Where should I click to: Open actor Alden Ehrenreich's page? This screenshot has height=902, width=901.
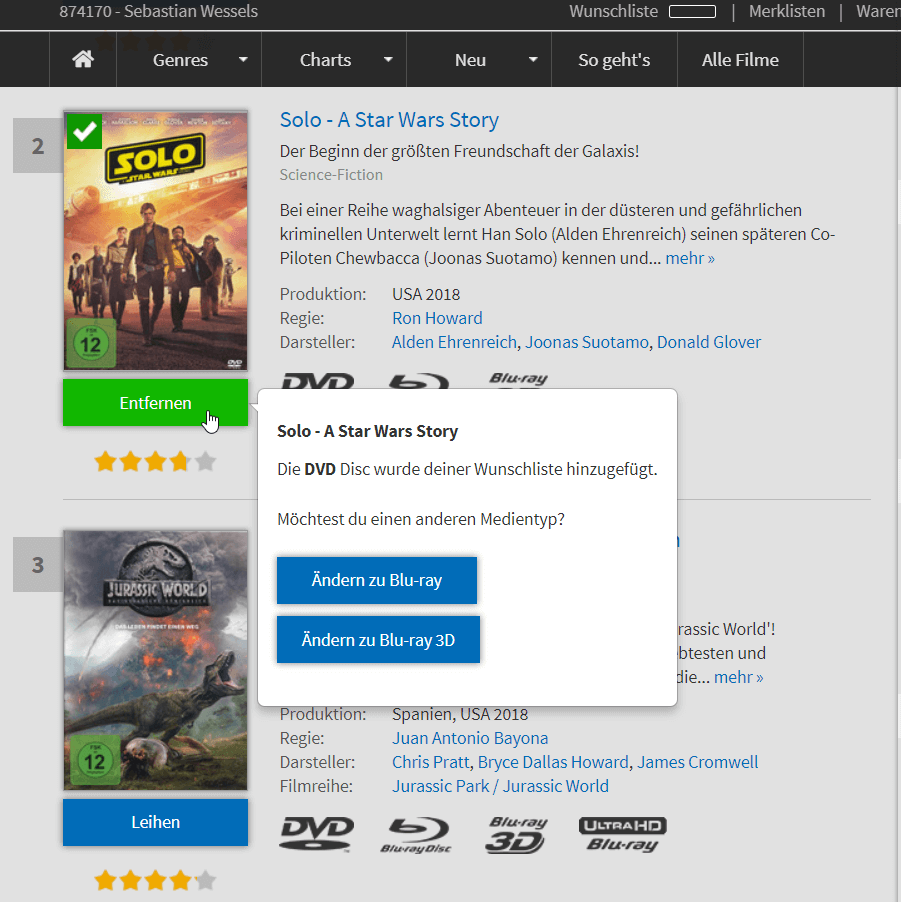(x=455, y=342)
